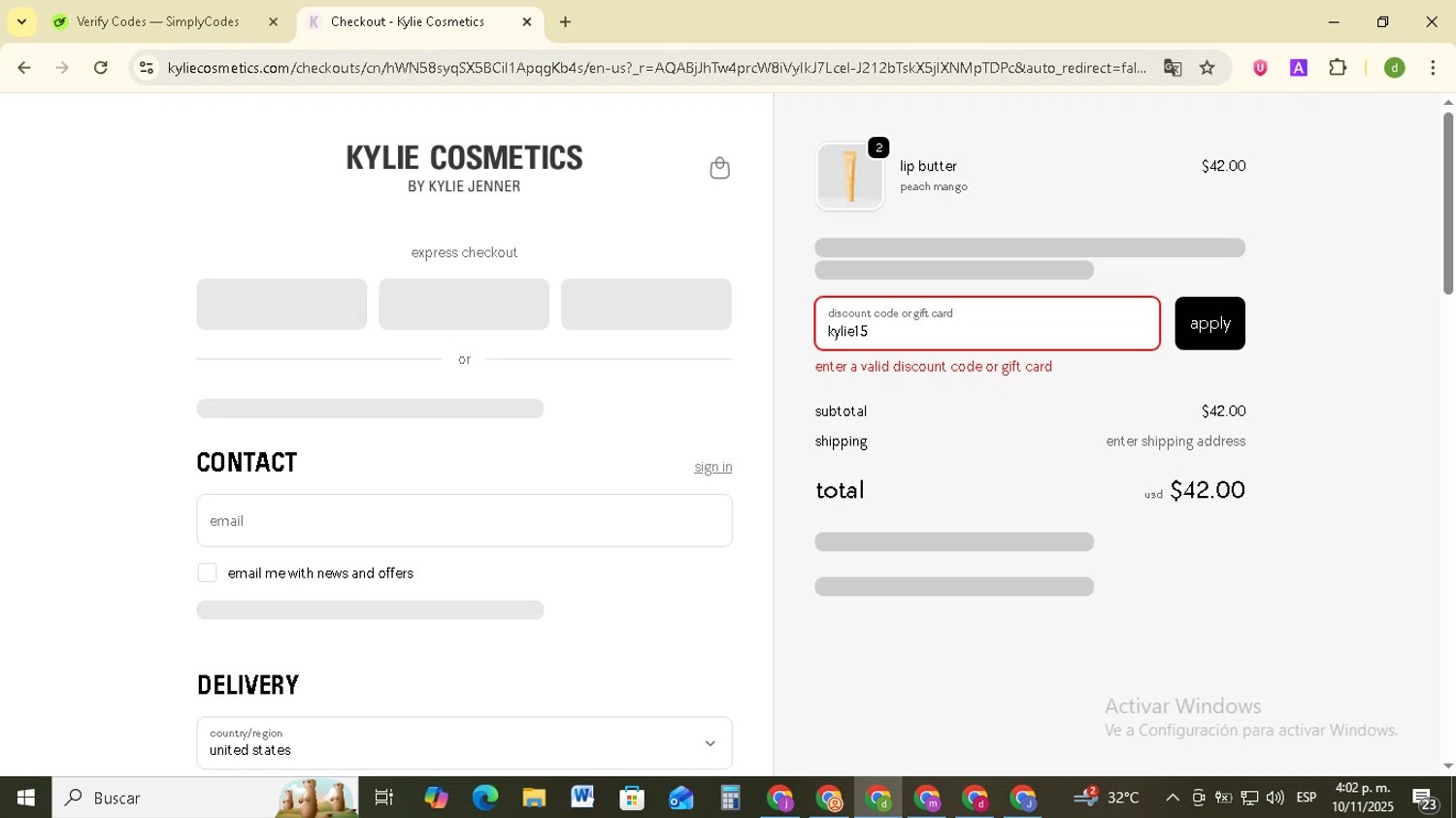
Task: Open Microsoft Store from taskbar
Action: click(632, 798)
